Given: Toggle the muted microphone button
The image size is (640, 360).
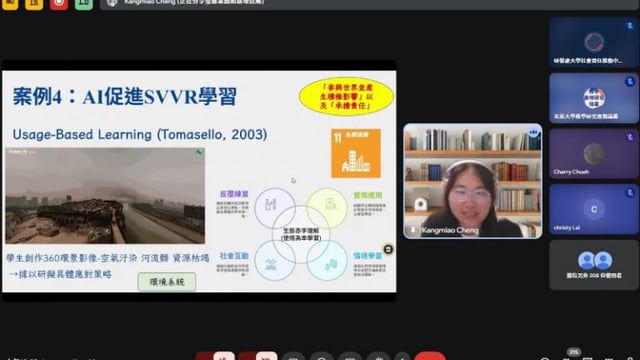Looking at the screenshot, I should point(224,356).
